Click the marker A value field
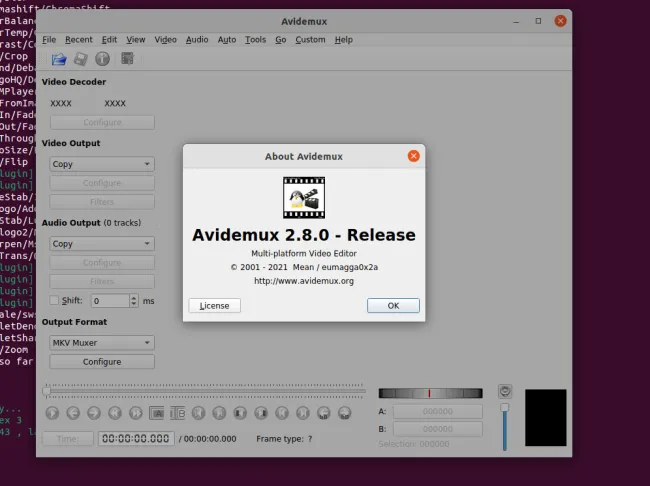Image resolution: width=650 pixels, height=486 pixels. pyautogui.click(x=438, y=411)
